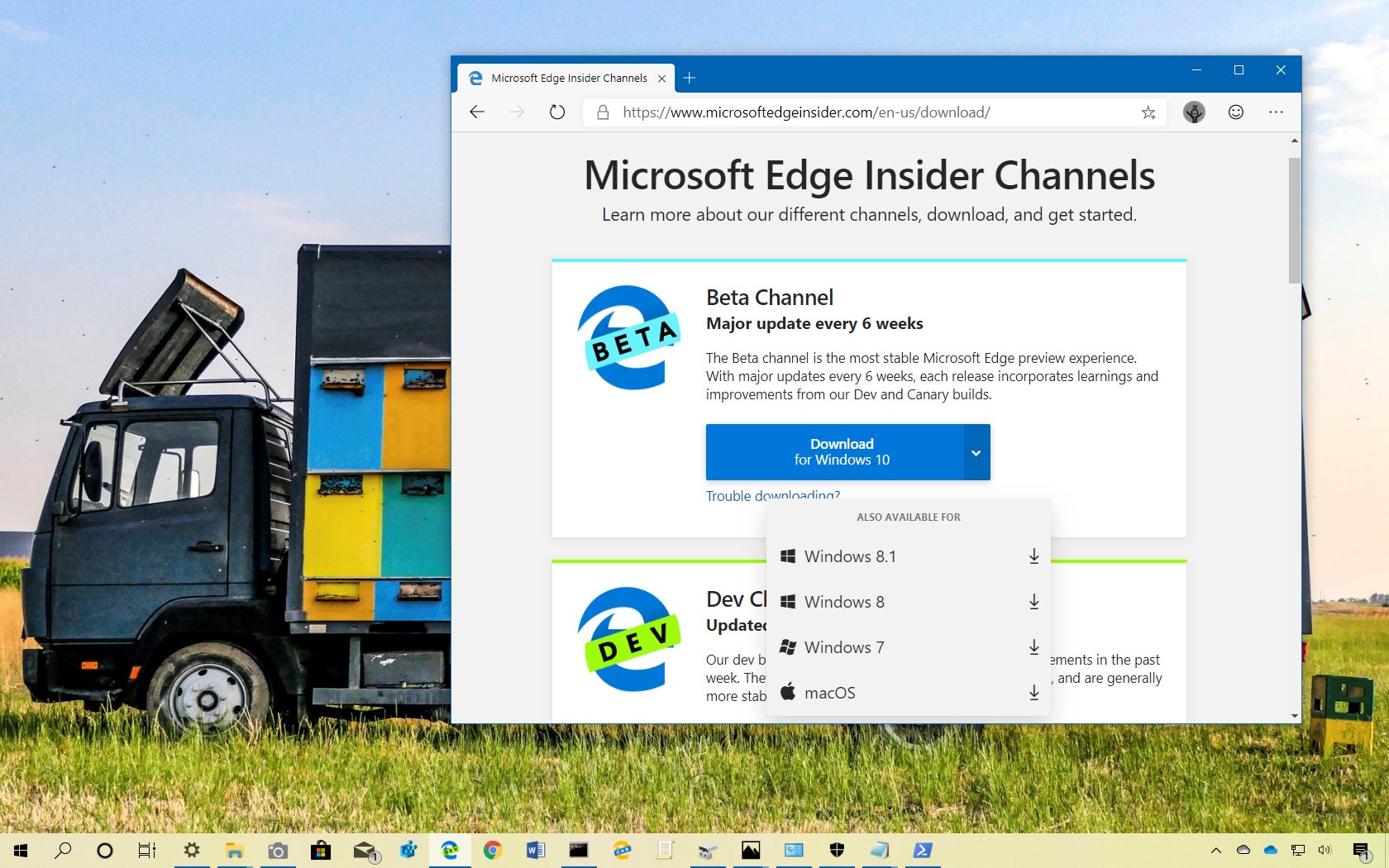Click the profile avatar icon in Edge
1389x868 pixels.
tap(1194, 112)
